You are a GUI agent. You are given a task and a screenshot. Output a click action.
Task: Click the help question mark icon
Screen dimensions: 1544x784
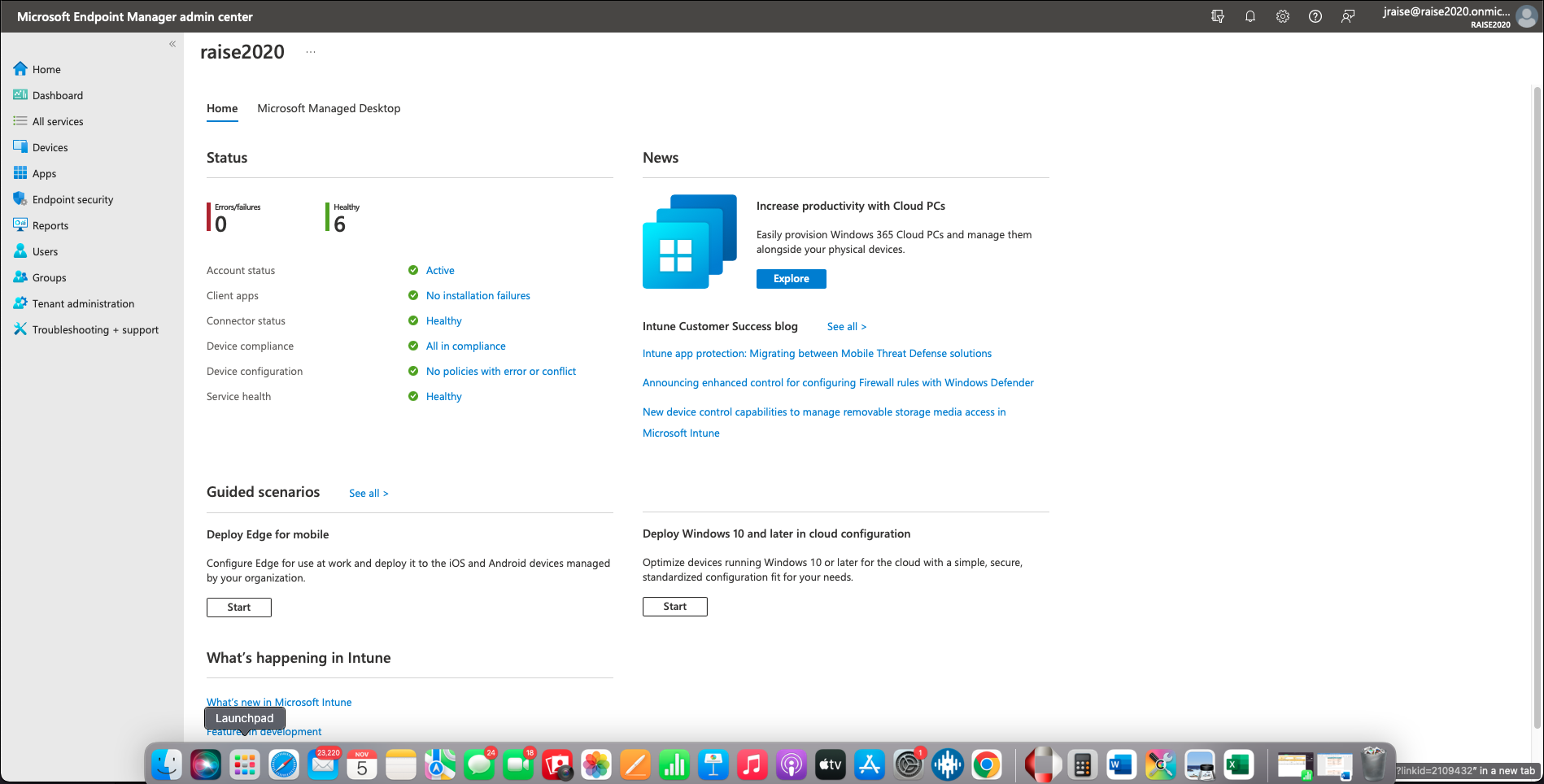1315,16
